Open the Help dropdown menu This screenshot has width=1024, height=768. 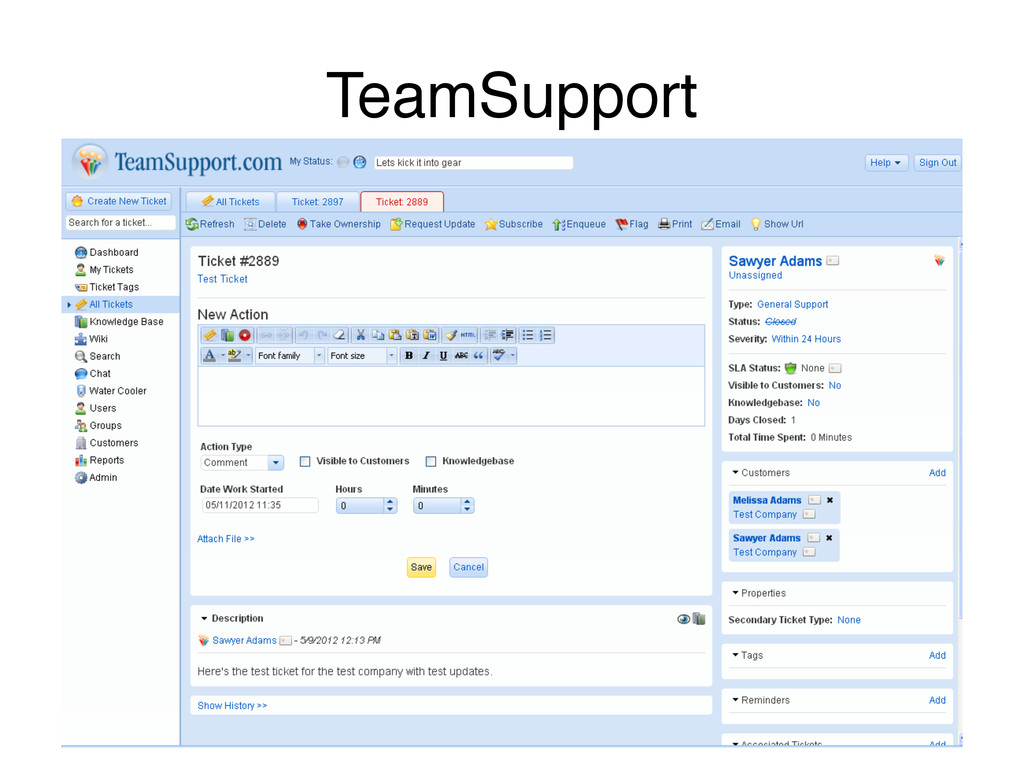tap(886, 163)
